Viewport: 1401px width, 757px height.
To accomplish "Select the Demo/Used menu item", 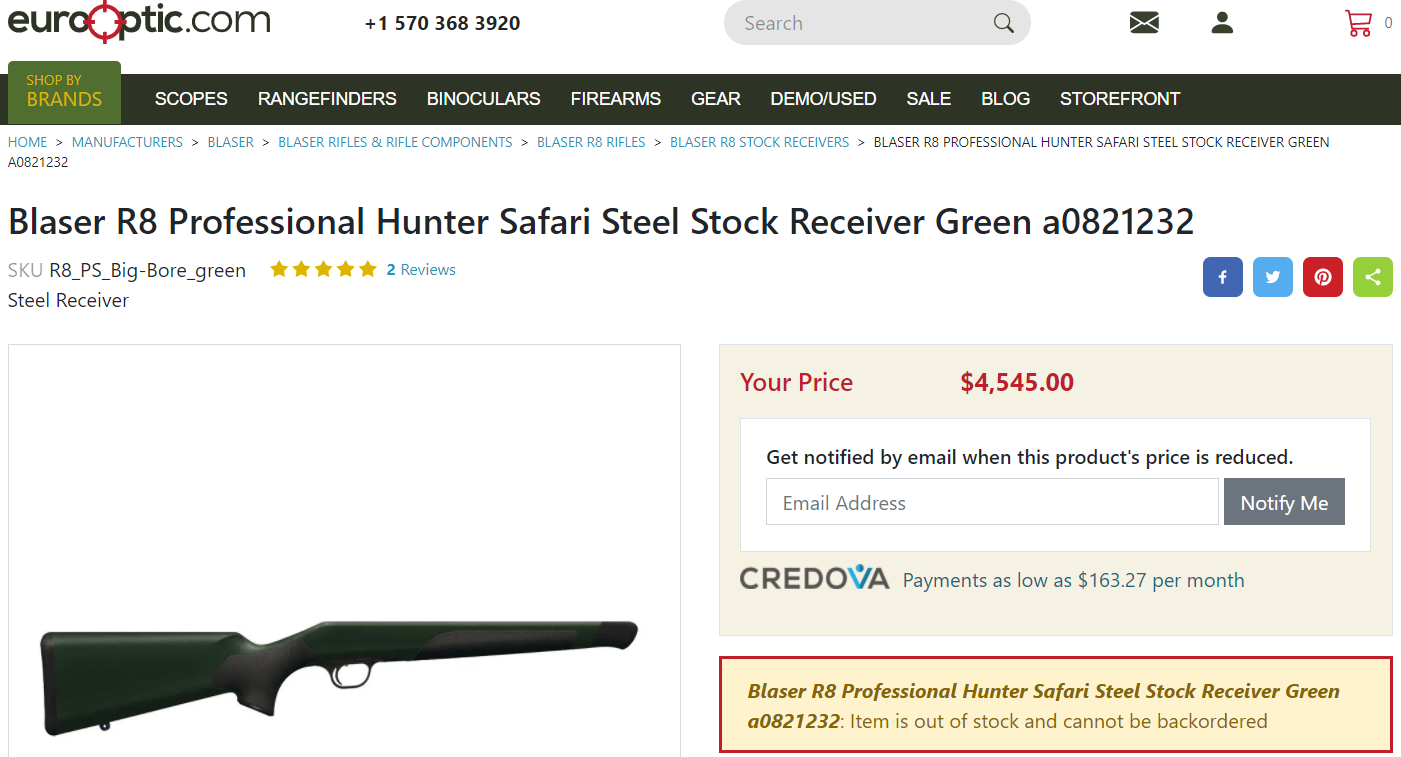I will coord(823,99).
